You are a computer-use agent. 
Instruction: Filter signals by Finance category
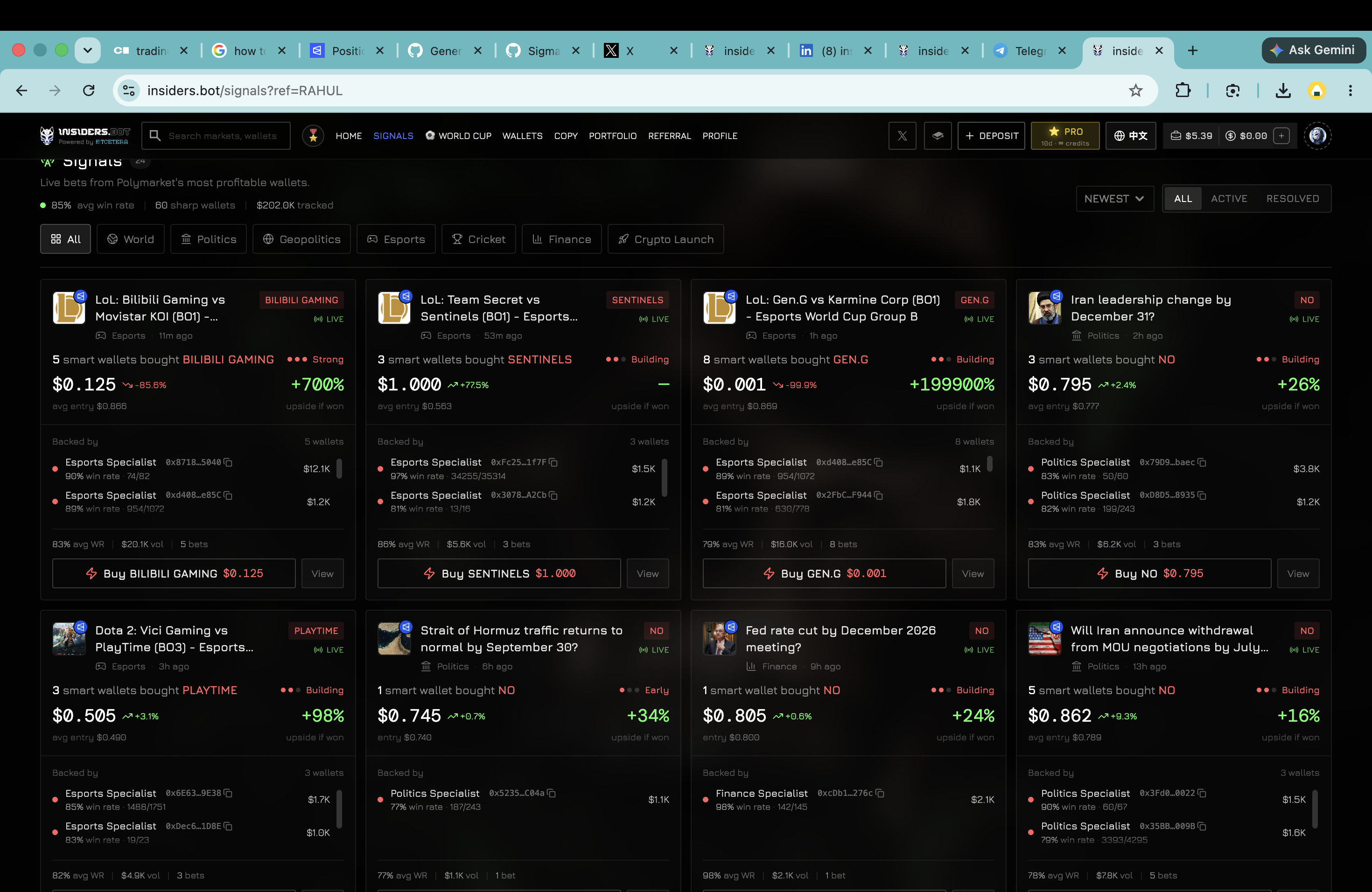click(x=561, y=239)
